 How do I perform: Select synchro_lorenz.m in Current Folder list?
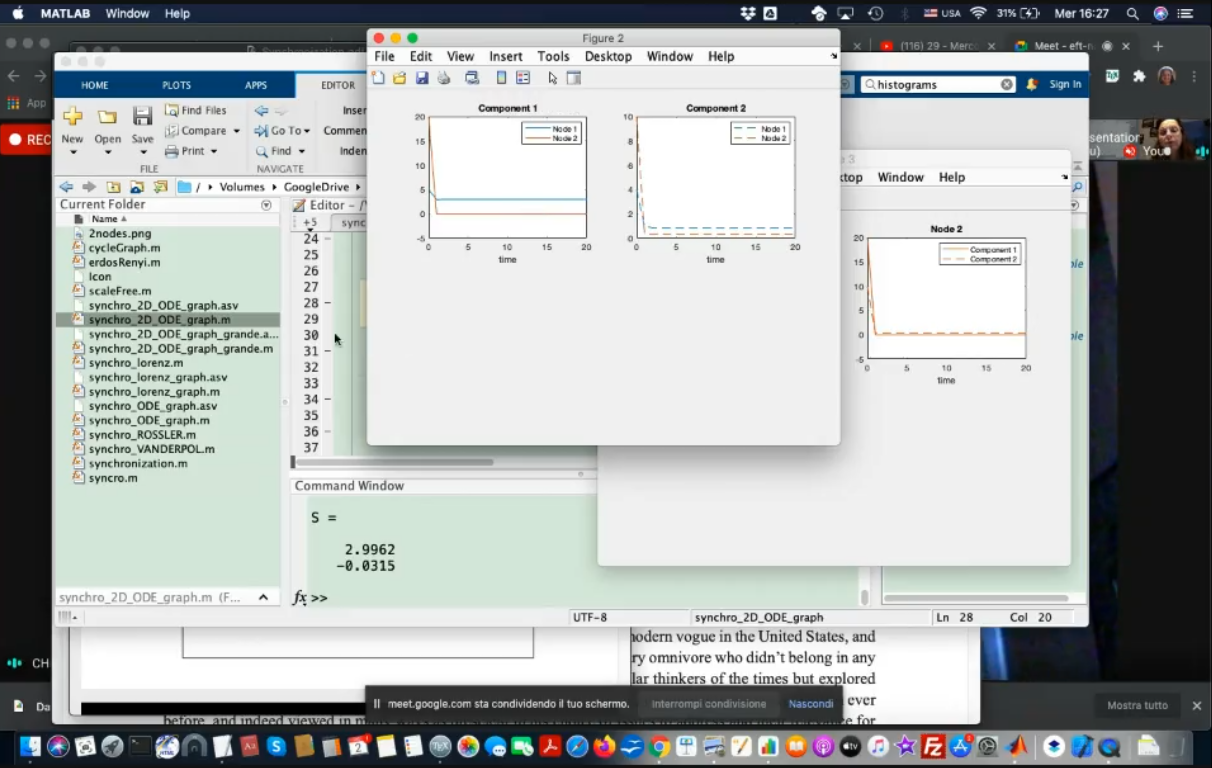[x=136, y=363]
